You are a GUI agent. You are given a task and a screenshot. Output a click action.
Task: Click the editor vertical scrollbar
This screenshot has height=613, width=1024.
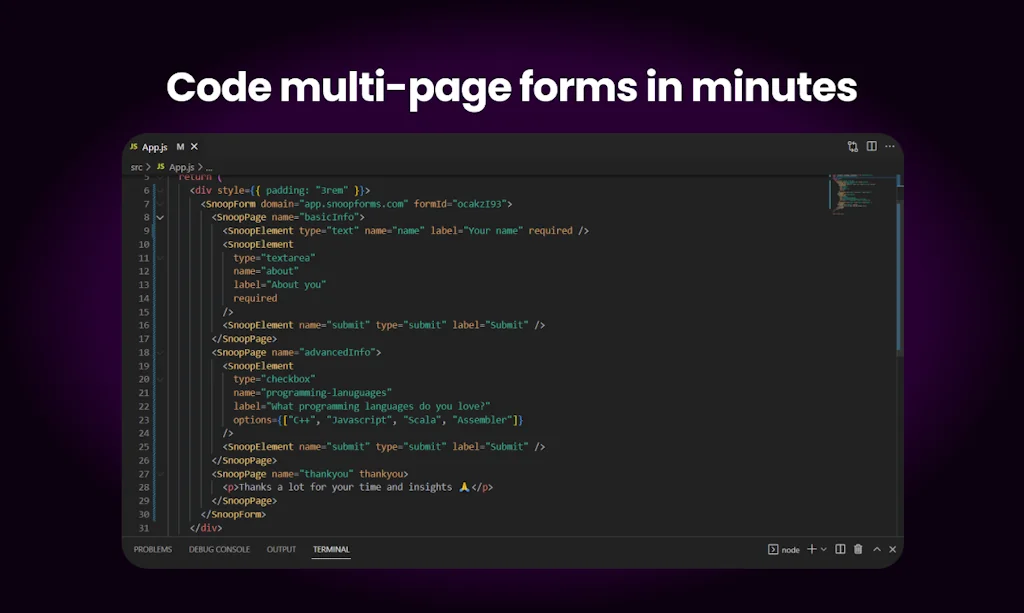point(898,270)
